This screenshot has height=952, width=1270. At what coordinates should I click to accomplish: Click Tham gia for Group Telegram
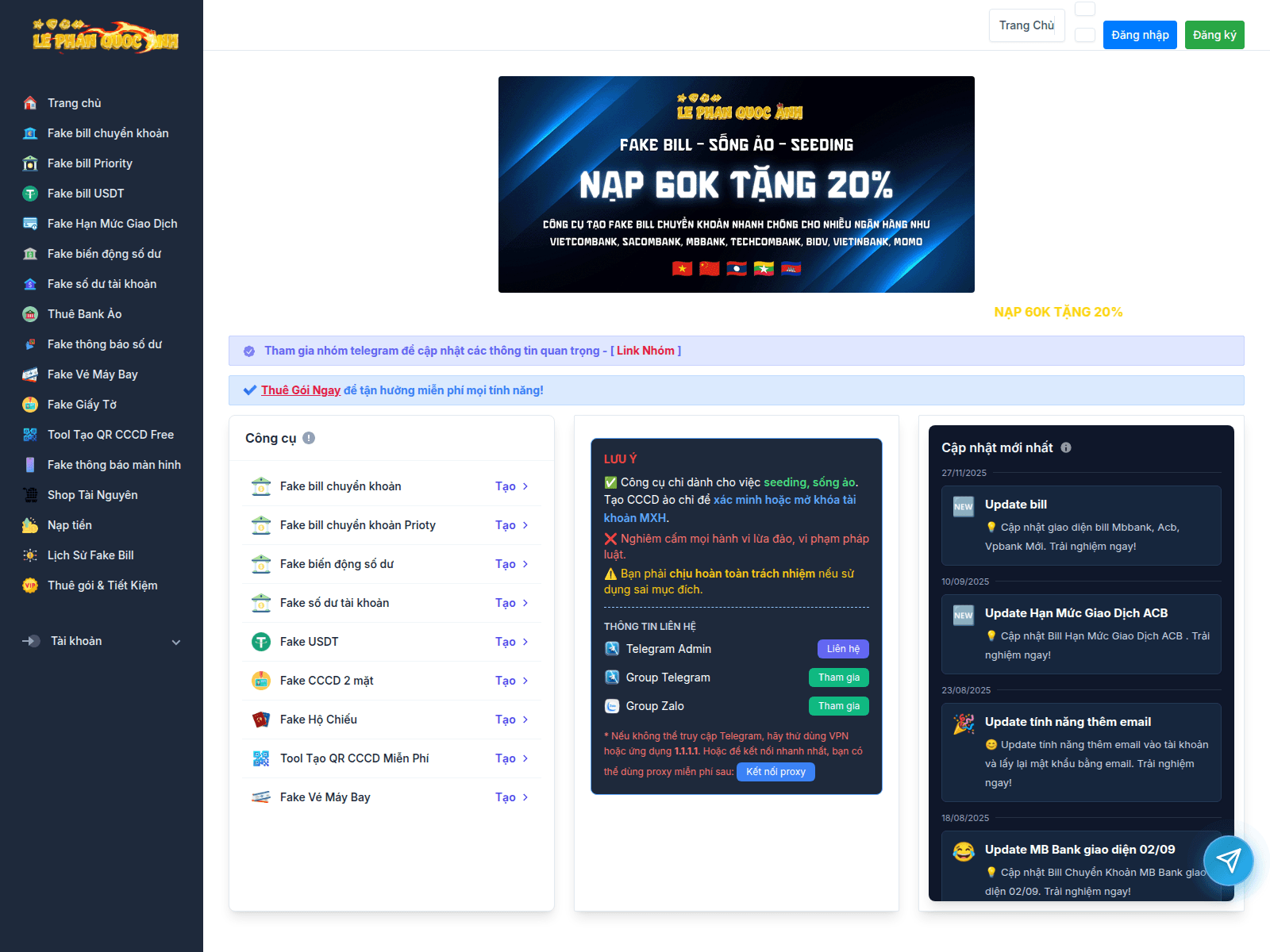coord(839,678)
